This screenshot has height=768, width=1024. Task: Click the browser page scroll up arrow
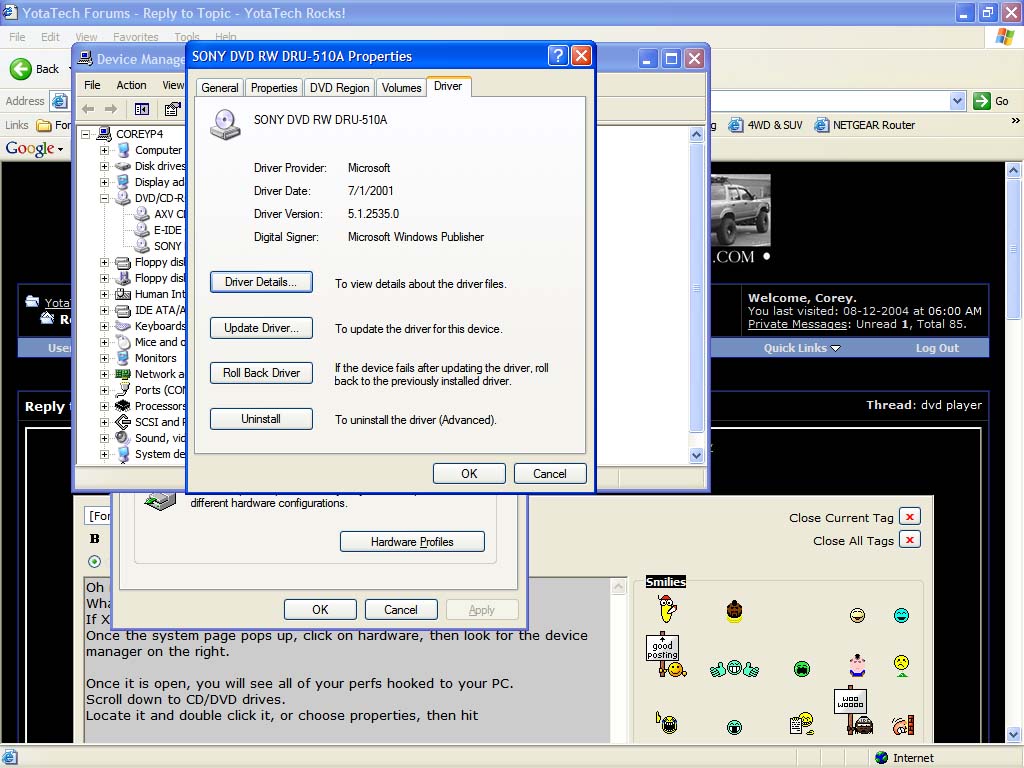[x=1014, y=170]
